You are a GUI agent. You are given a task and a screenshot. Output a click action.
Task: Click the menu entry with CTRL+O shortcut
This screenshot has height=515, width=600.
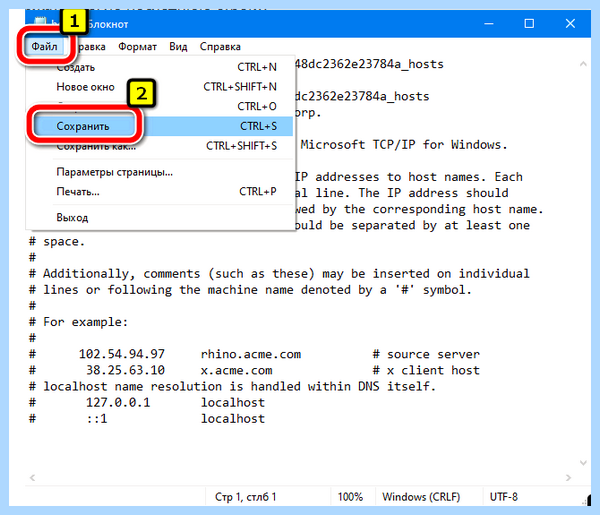(x=160, y=106)
